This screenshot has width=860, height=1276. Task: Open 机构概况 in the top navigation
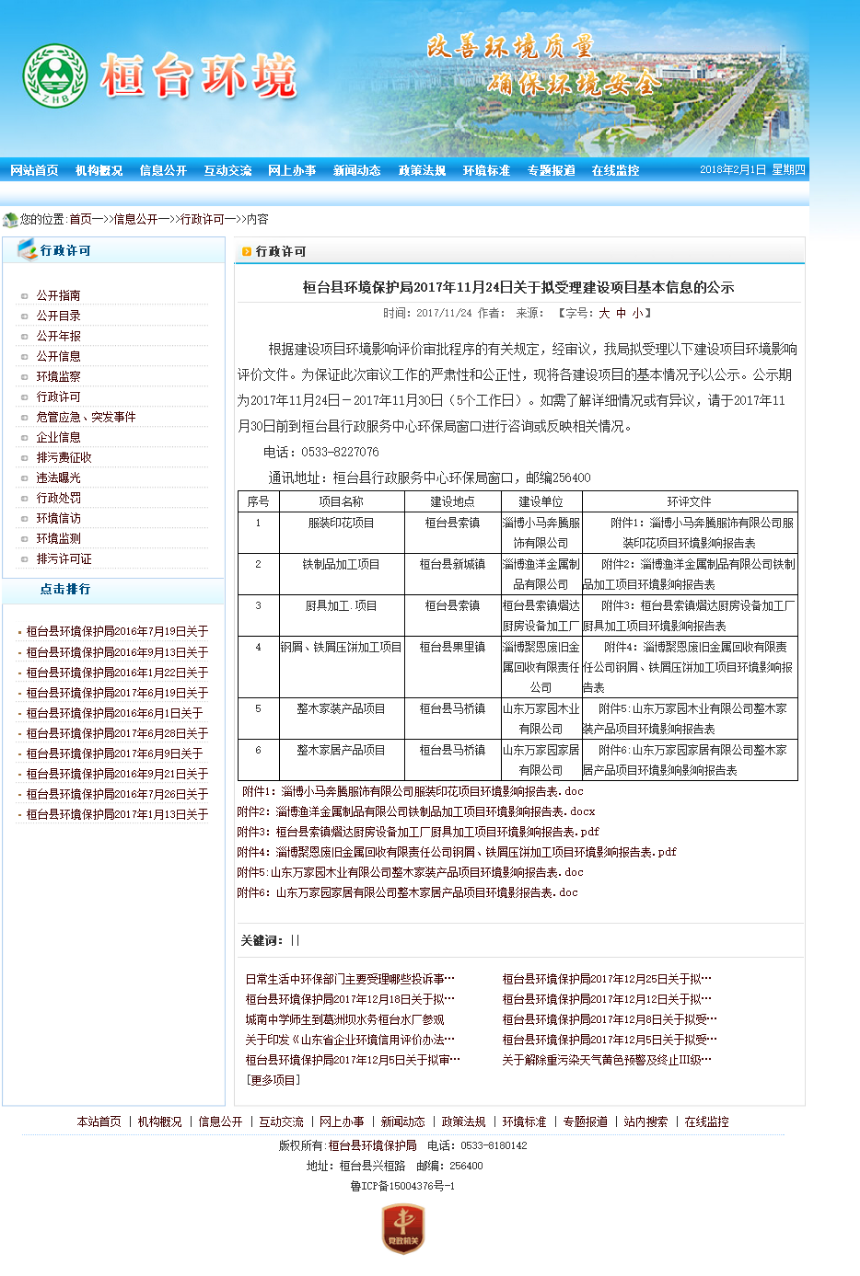point(99,171)
